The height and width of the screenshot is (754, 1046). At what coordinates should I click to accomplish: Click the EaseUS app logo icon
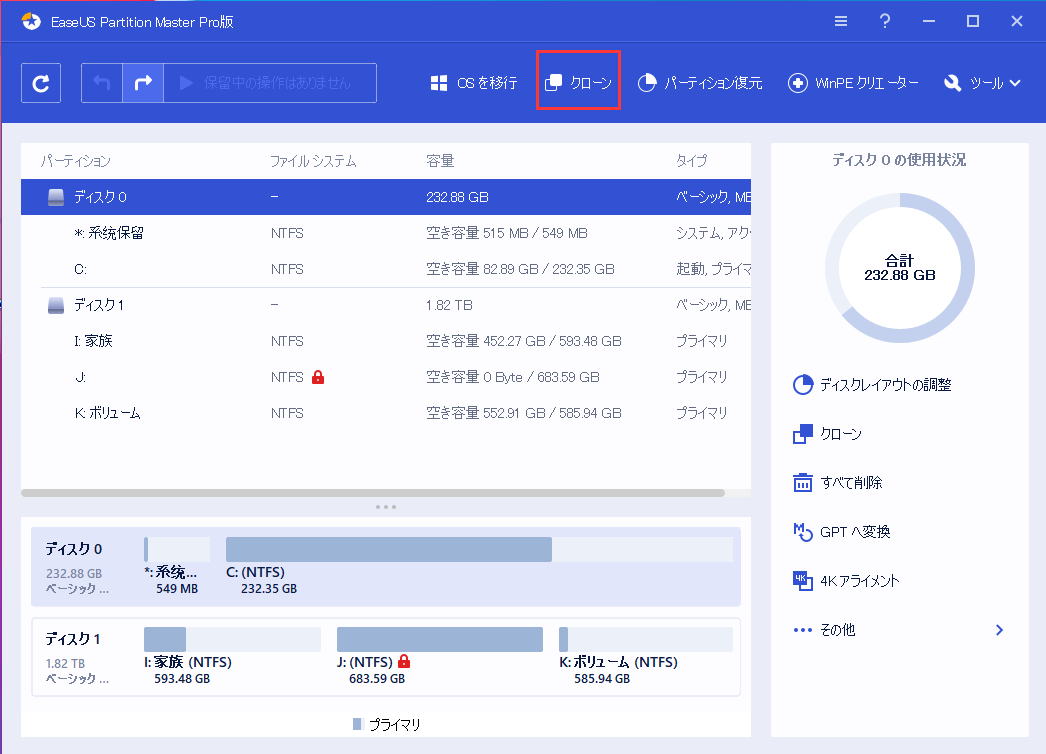[x=31, y=21]
